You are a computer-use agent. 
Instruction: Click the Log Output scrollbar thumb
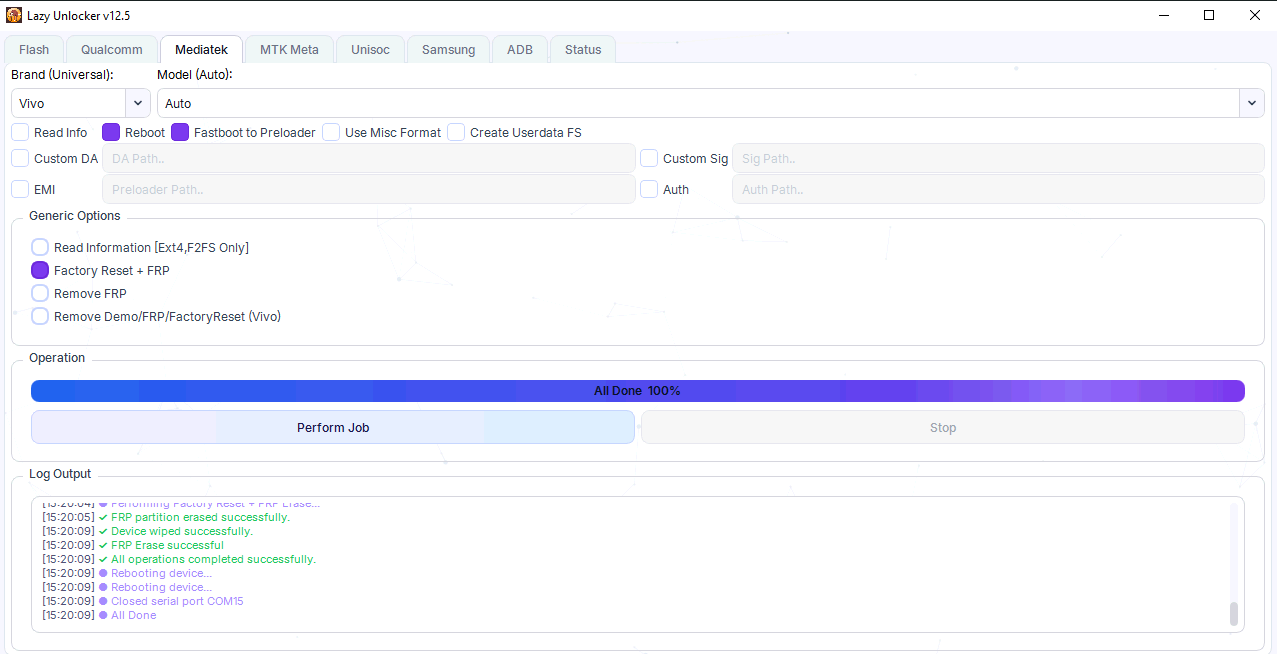point(1234,613)
